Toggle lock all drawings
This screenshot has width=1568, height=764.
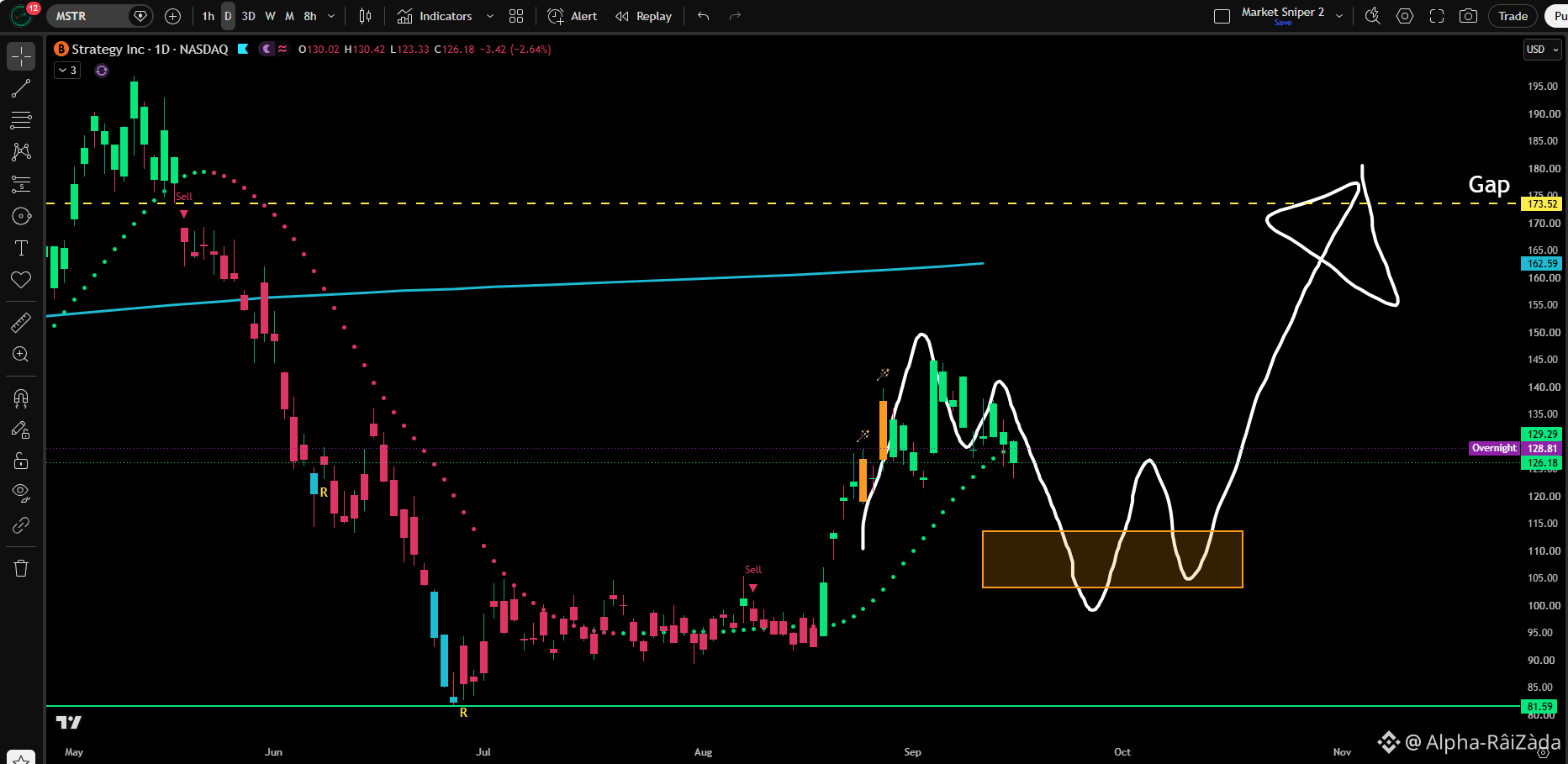click(x=21, y=461)
